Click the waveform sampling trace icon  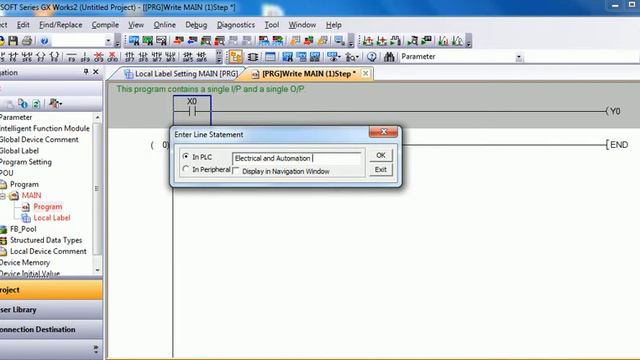pyautogui.click(x=395, y=40)
